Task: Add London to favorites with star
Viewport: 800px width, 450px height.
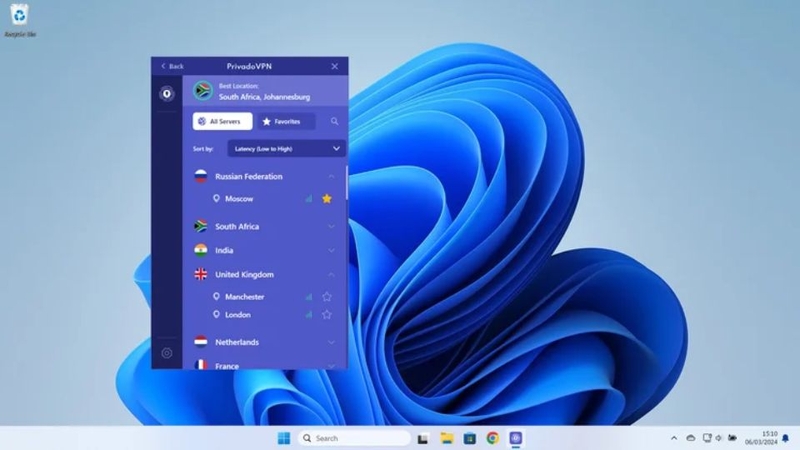Action: point(327,315)
